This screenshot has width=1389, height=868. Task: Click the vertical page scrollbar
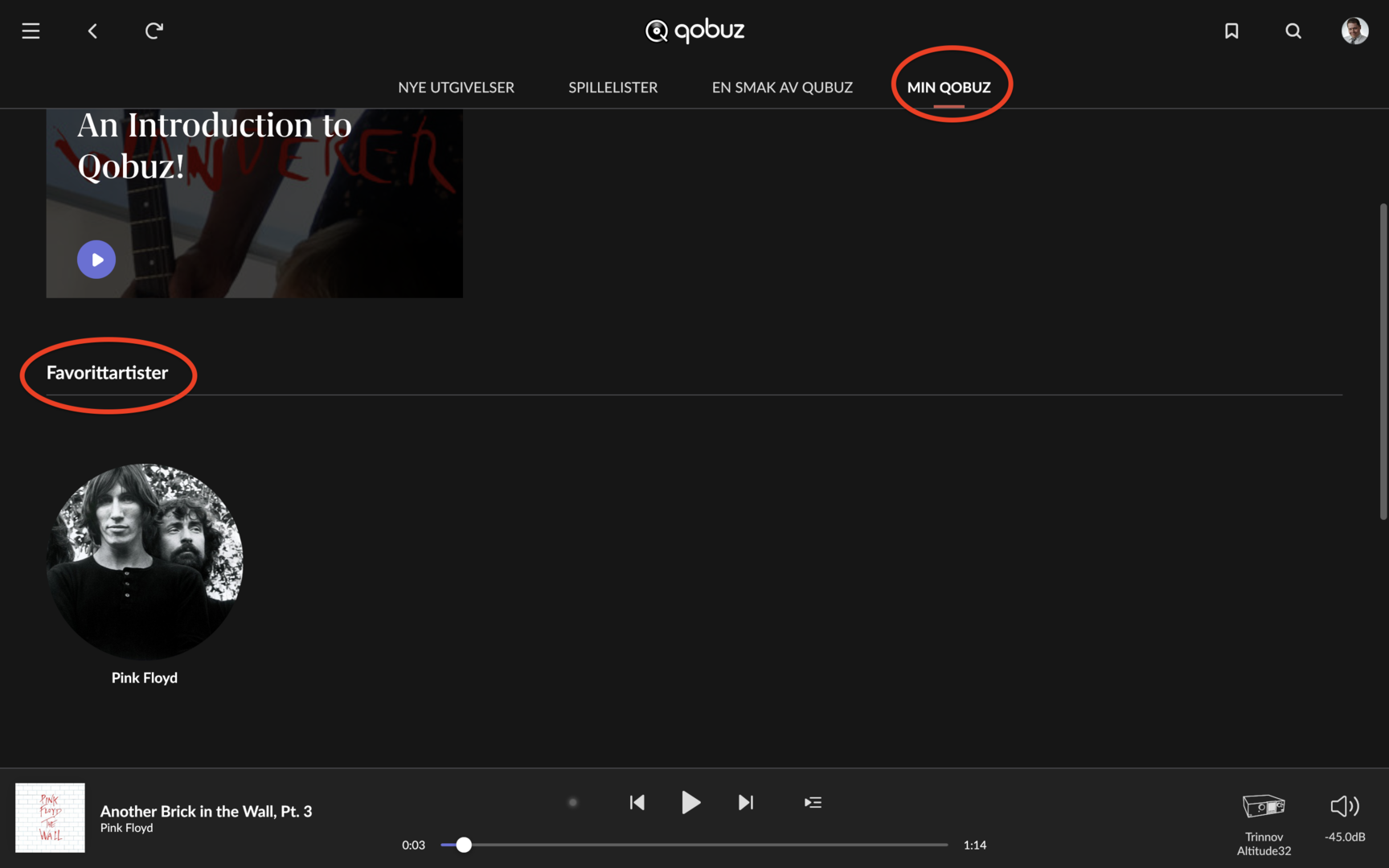click(1383, 362)
